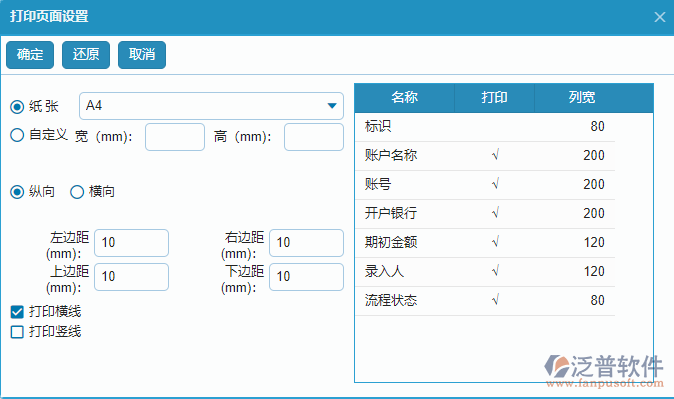Choose 纵向 portrait orientation
The image size is (674, 399).
point(17,192)
